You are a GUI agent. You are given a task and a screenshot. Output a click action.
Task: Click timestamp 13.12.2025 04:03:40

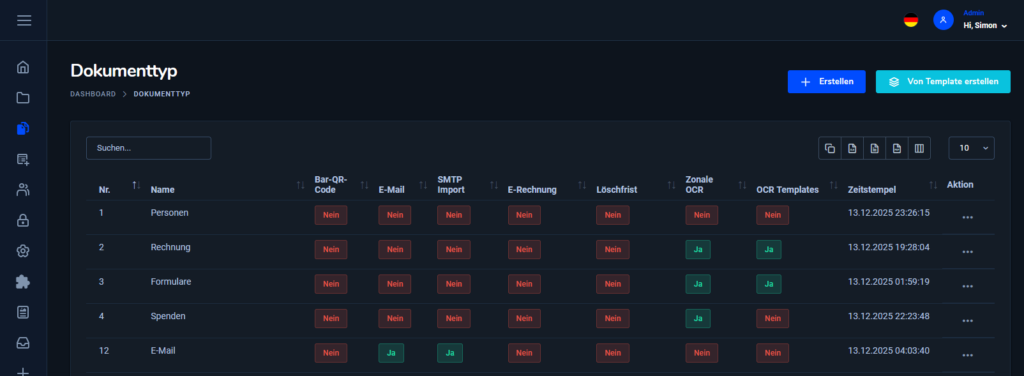888,351
